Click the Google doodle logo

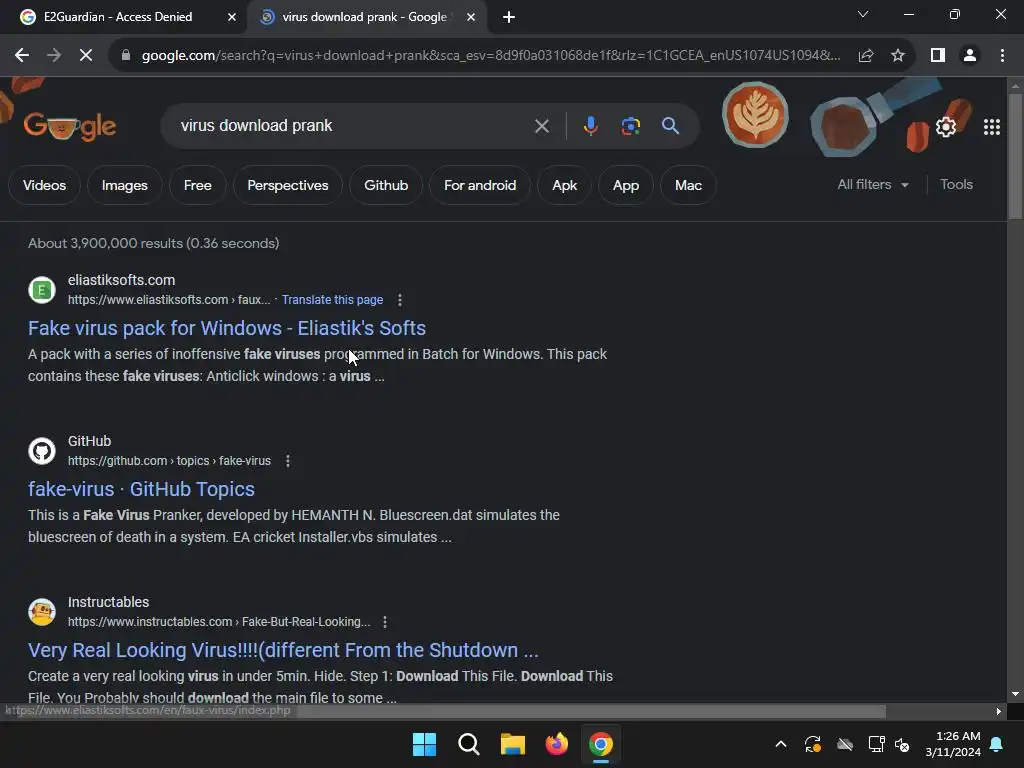(70, 126)
